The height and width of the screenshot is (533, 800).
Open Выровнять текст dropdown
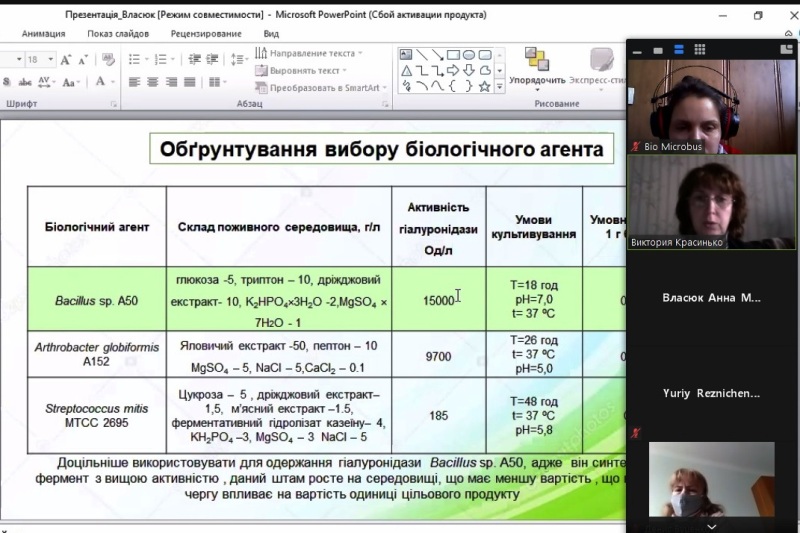301,70
